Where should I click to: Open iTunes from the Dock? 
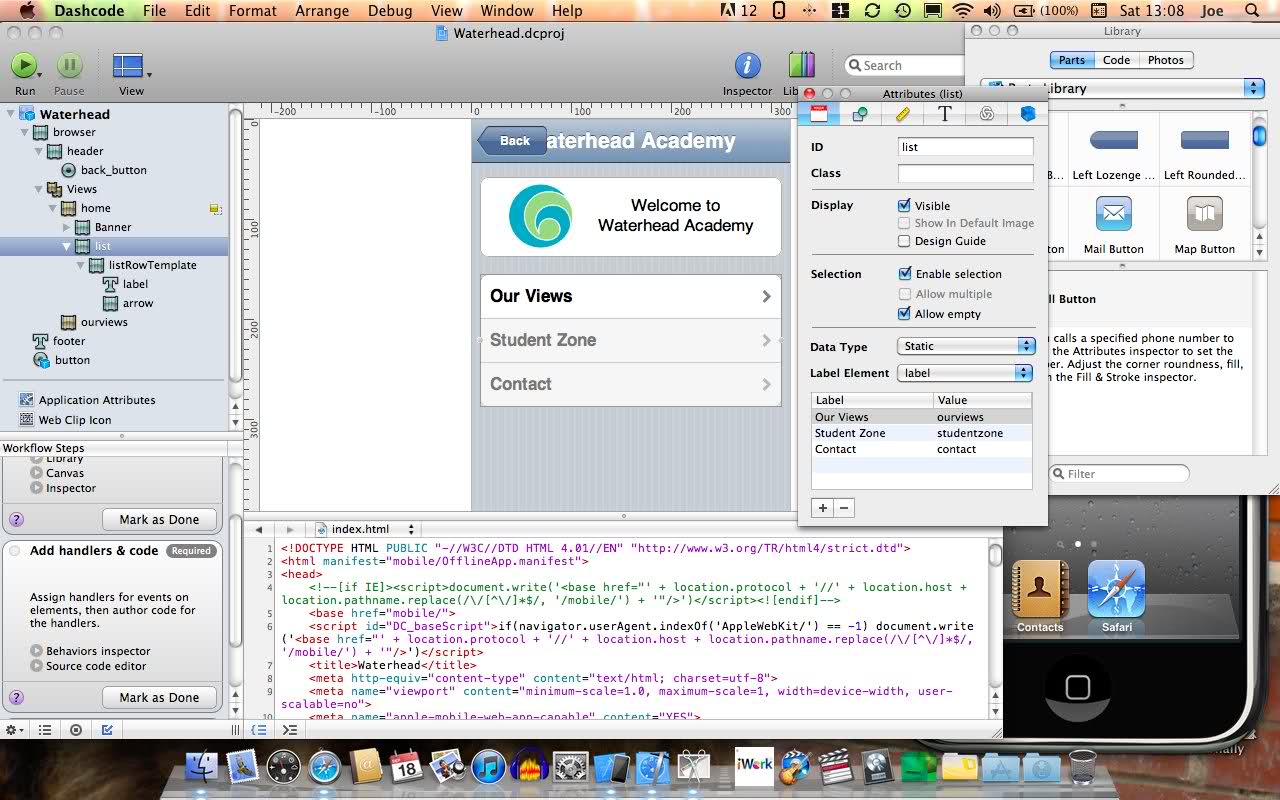tap(489, 768)
